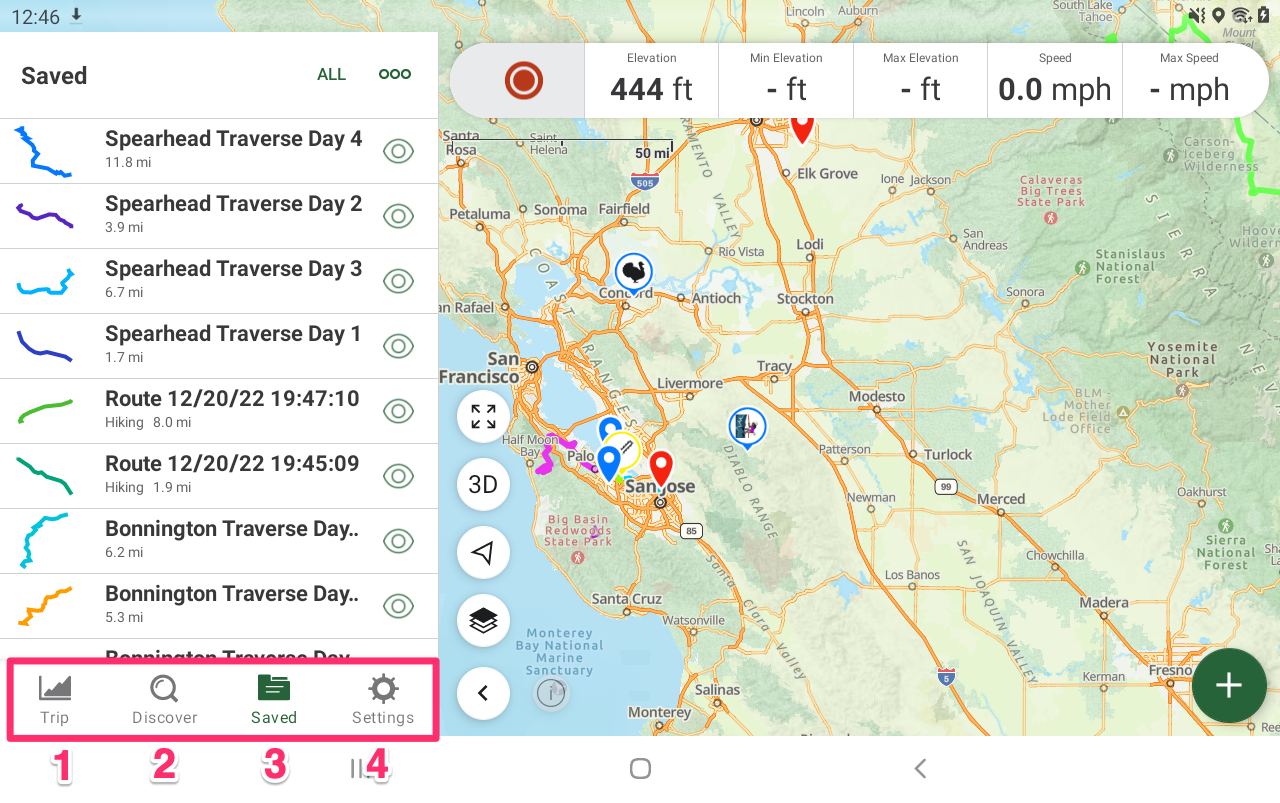1280x803 pixels.
Task: Tap purple thumbnail of Spearhead Traverse Day 2
Action: click(45, 216)
